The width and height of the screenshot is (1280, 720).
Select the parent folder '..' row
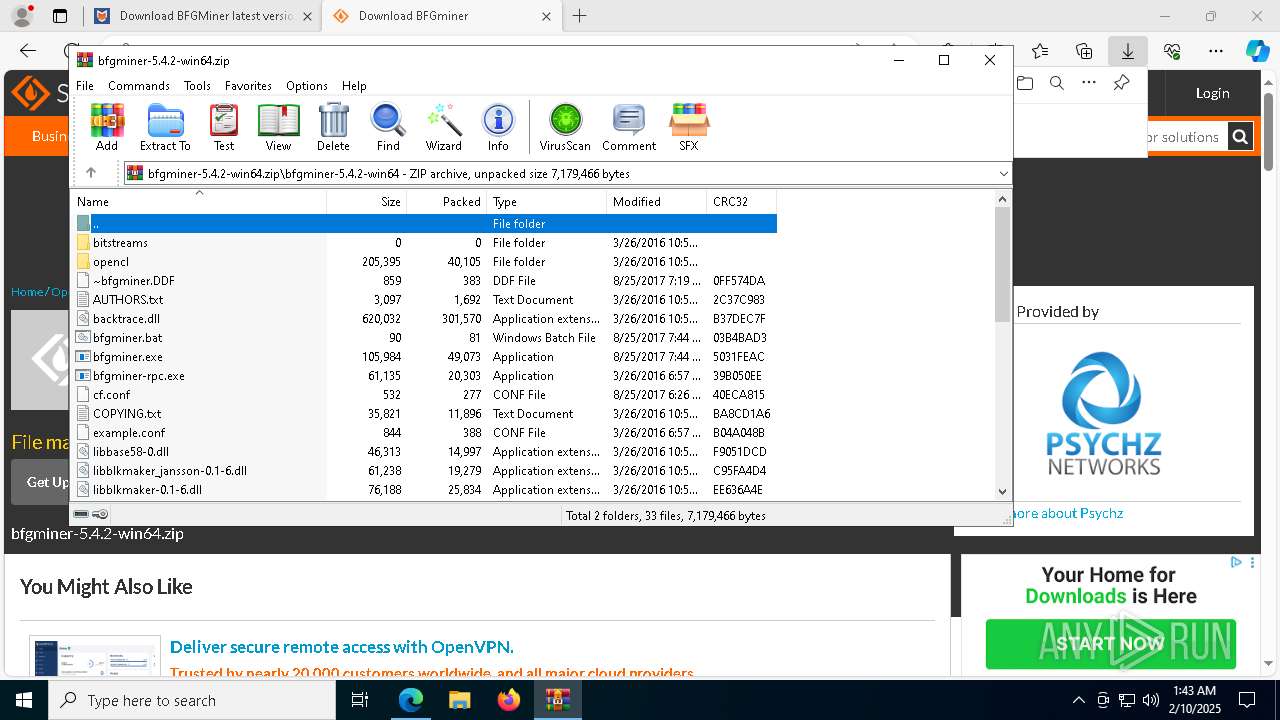(425, 224)
